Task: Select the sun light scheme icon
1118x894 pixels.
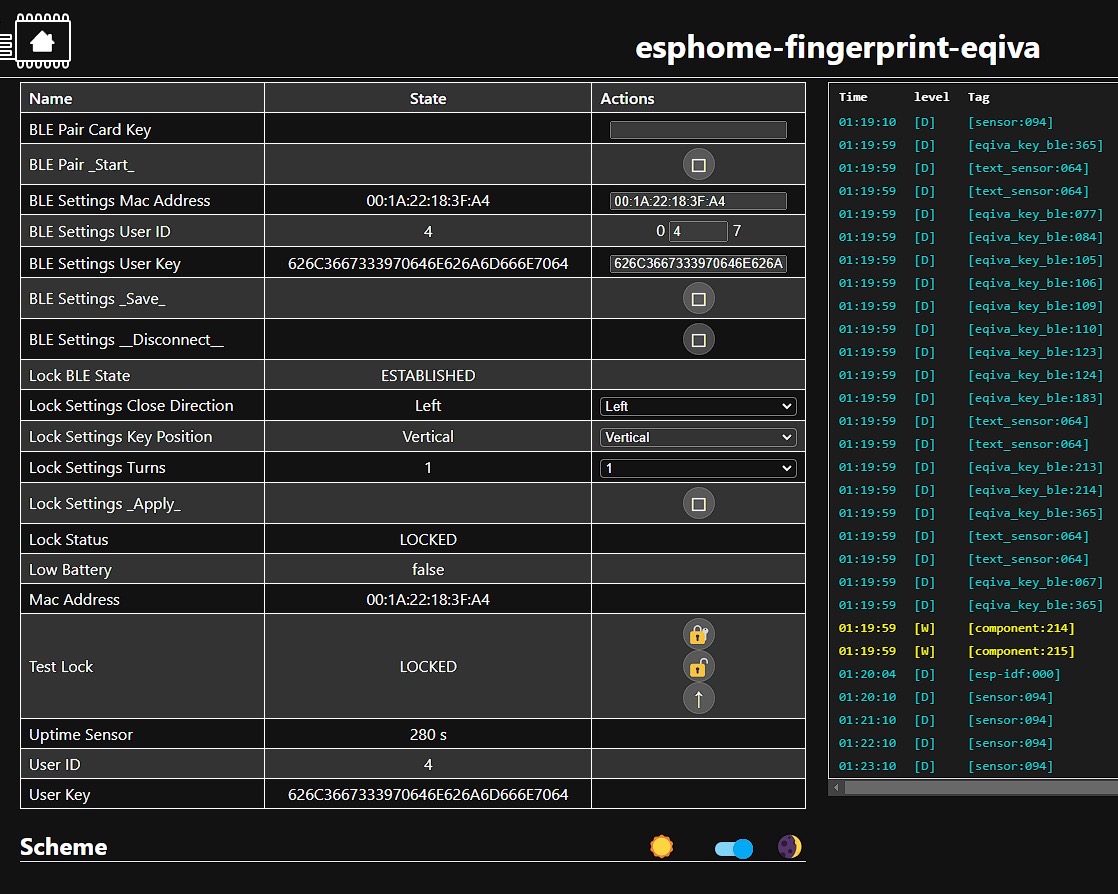Action: [x=662, y=846]
